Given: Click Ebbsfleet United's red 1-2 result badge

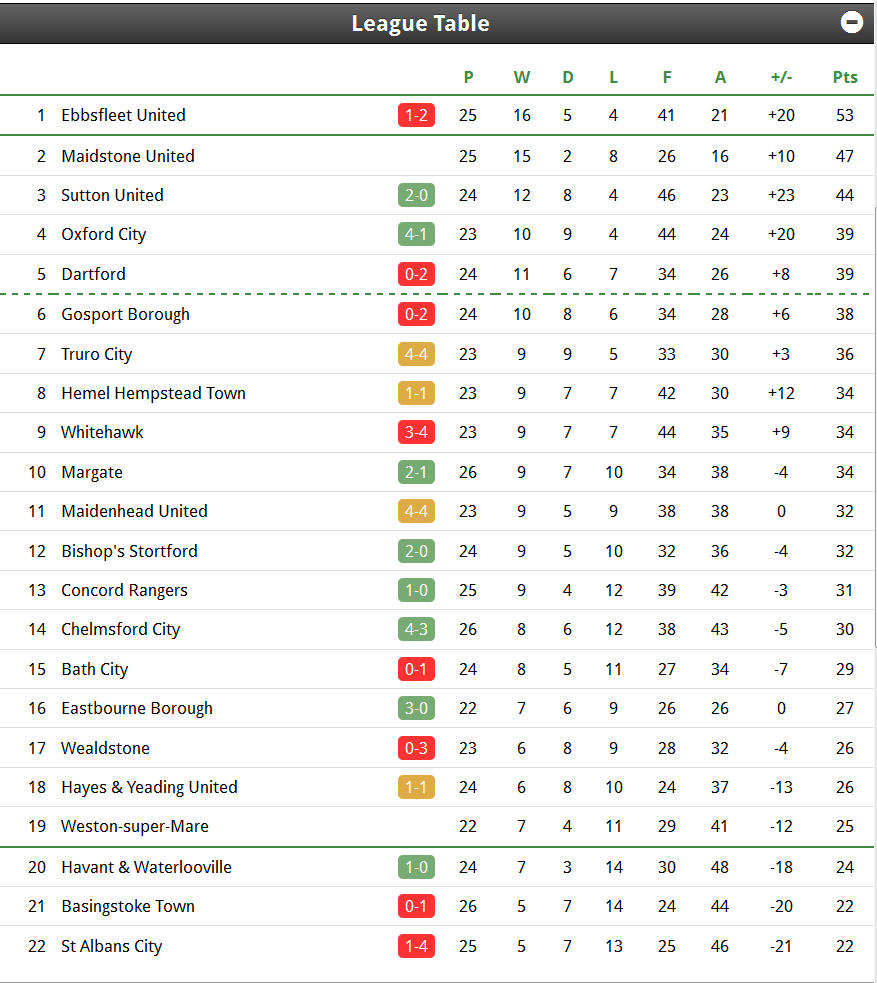Looking at the screenshot, I should [416, 115].
